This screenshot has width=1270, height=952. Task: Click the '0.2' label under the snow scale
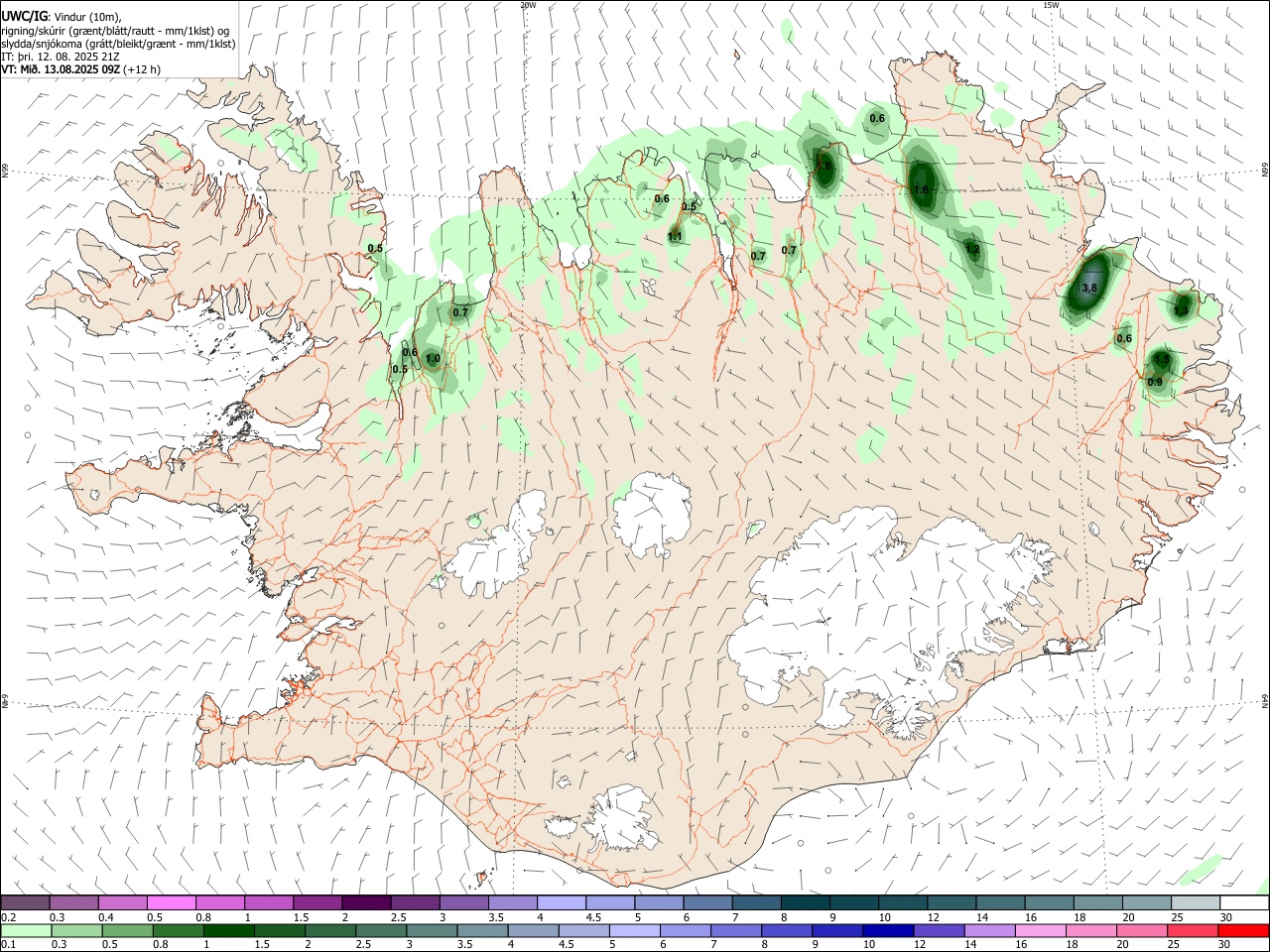tap(7, 917)
